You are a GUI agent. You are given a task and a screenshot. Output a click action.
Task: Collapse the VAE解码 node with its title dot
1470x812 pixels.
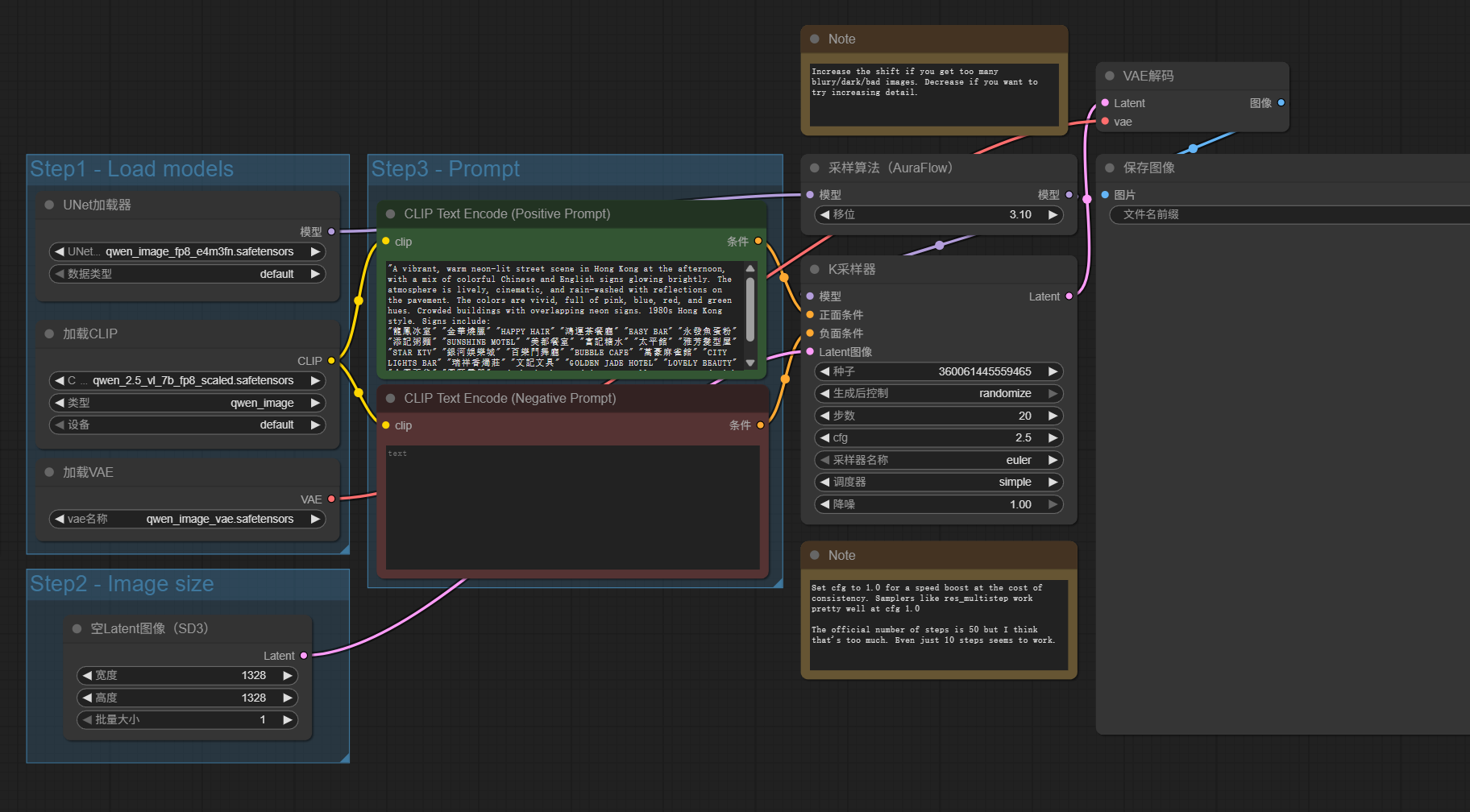point(1109,76)
